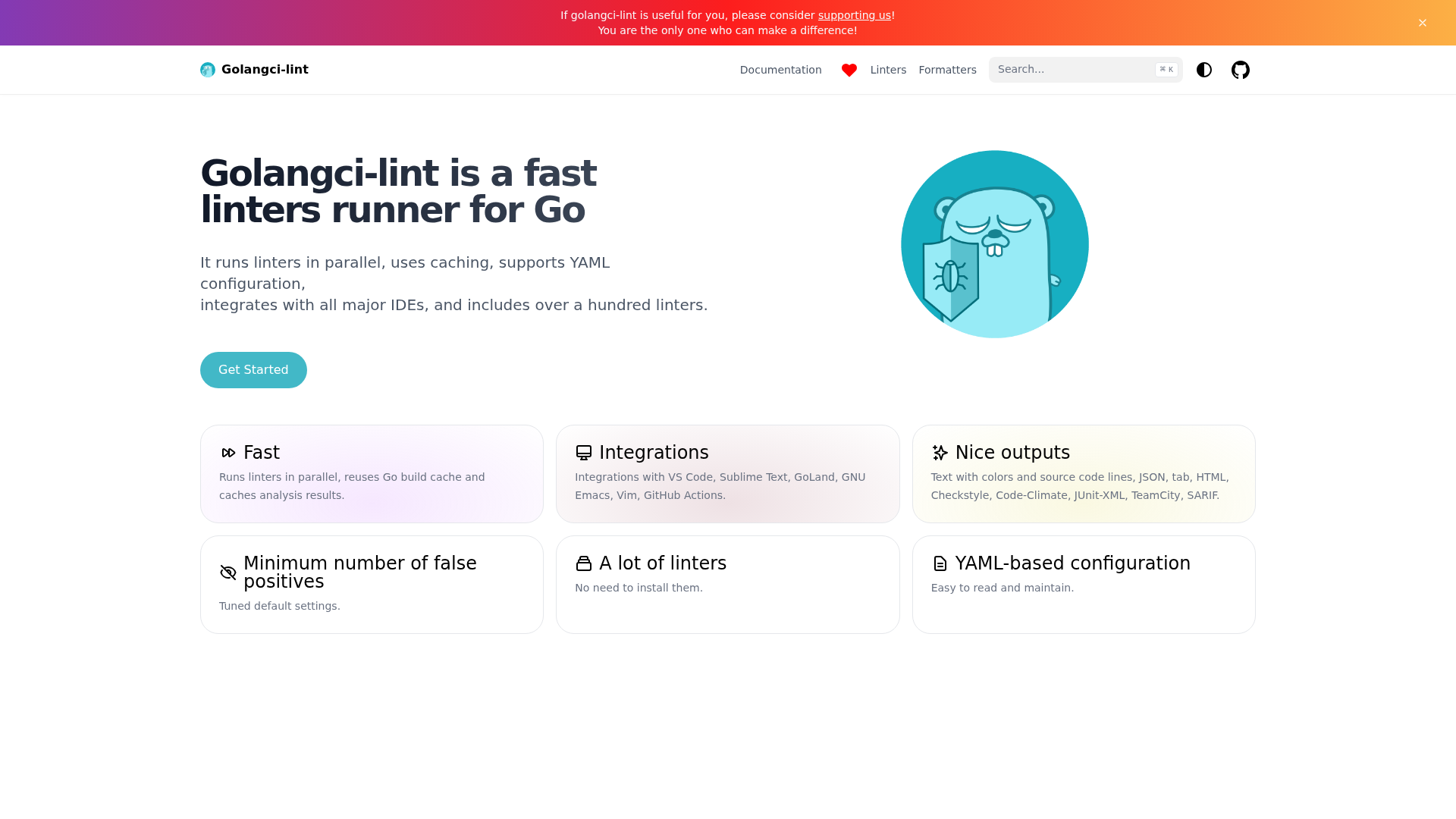The image size is (1456, 819).
Task: Open the Documentation menu
Action: coord(780,70)
